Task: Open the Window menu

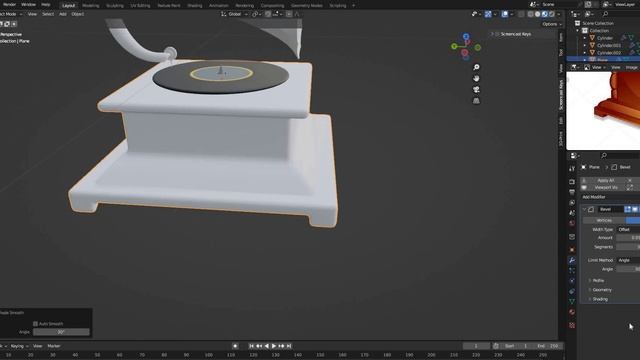Action: pyautogui.click(x=28, y=4)
